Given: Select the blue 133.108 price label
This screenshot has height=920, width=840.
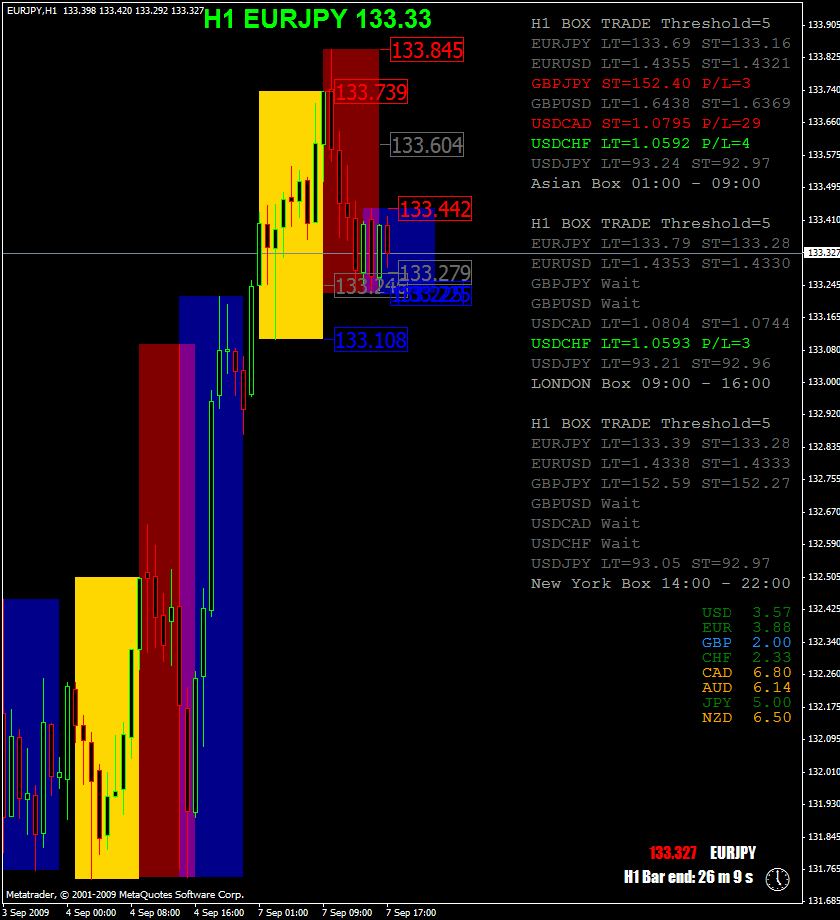Looking at the screenshot, I should coord(371,340).
